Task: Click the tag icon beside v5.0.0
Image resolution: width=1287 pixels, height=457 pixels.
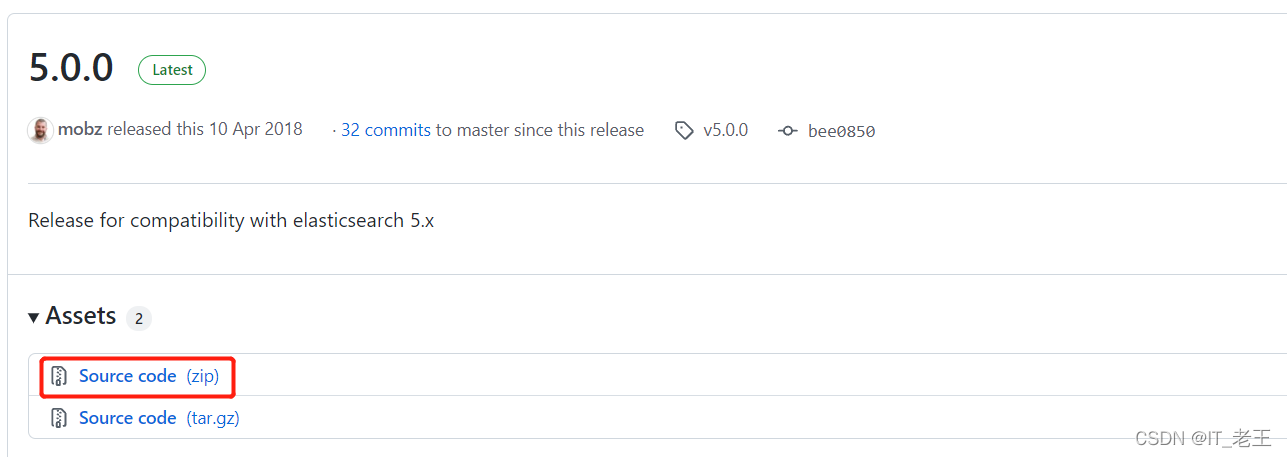Action: tap(684, 130)
